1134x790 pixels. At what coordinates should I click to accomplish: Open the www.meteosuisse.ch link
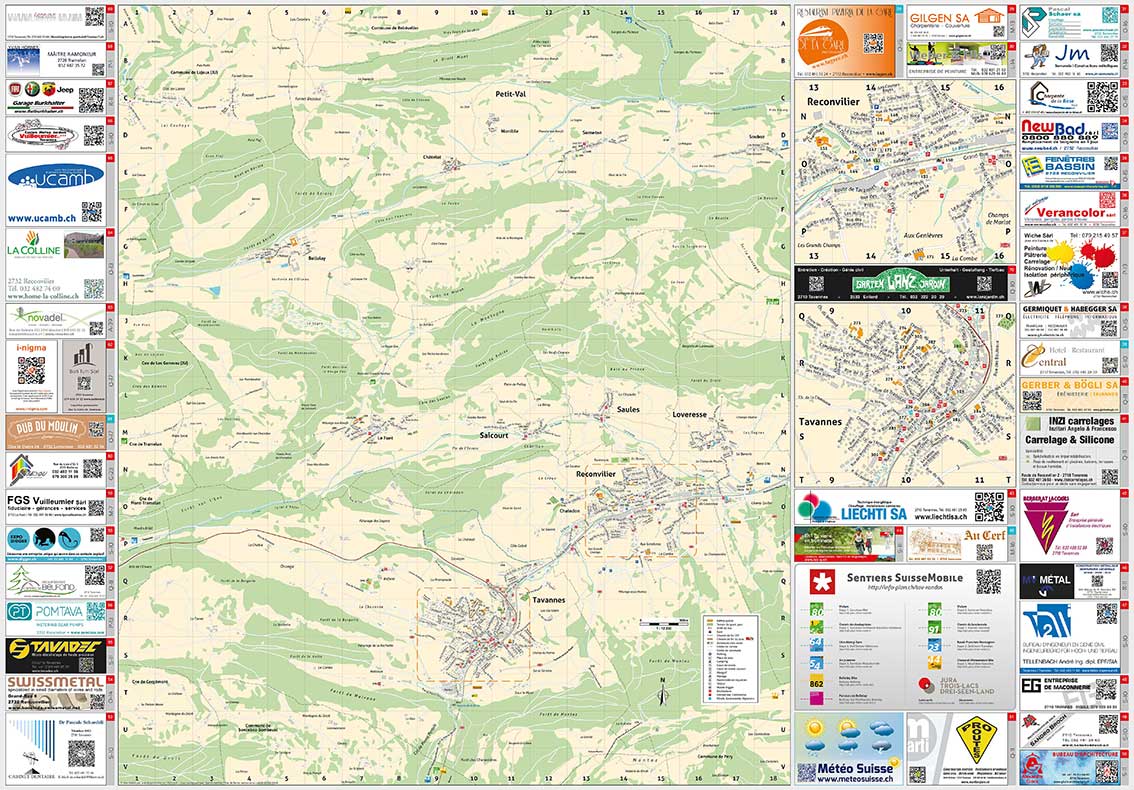pos(858,779)
